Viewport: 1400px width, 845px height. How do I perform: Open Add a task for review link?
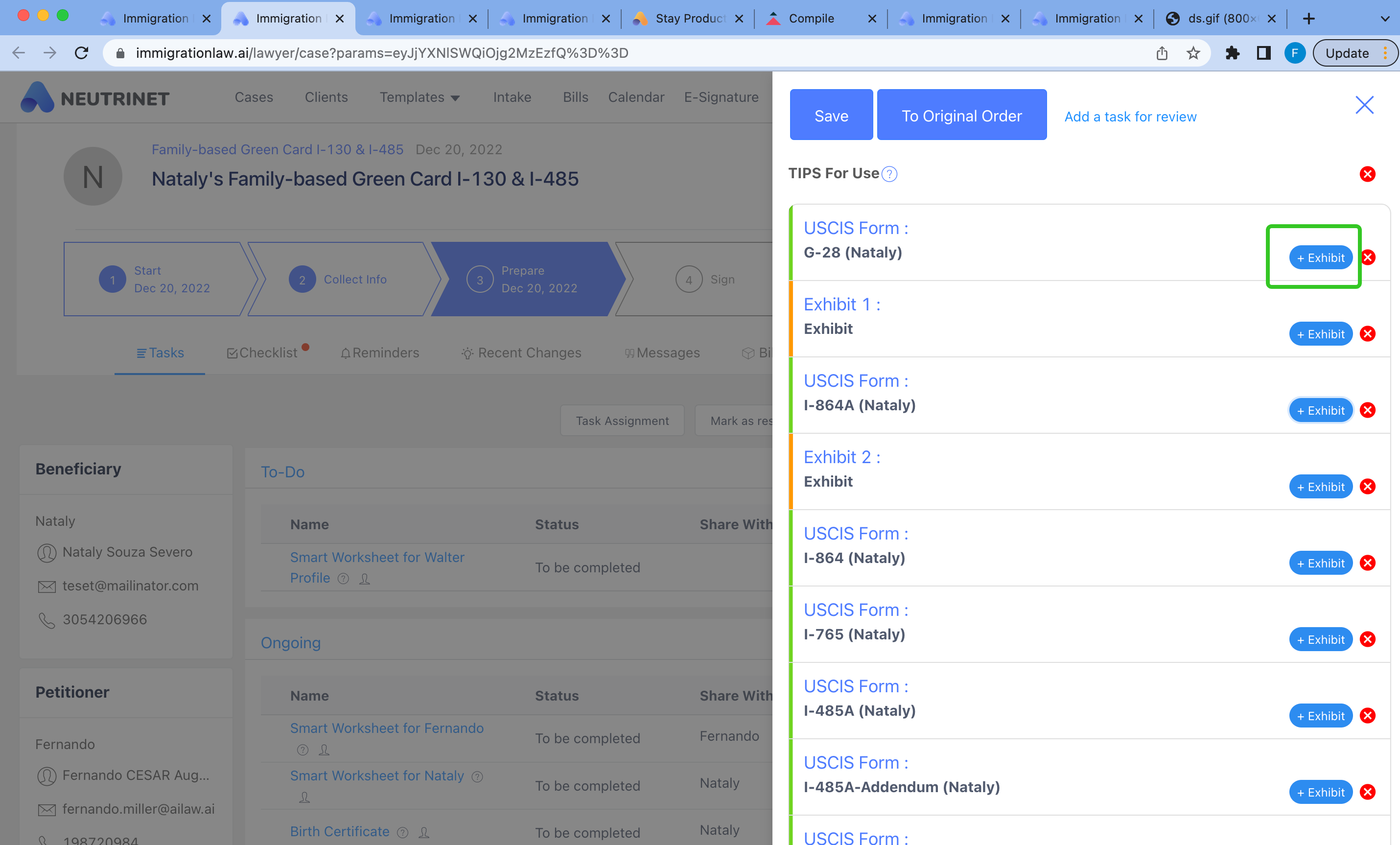point(1130,117)
